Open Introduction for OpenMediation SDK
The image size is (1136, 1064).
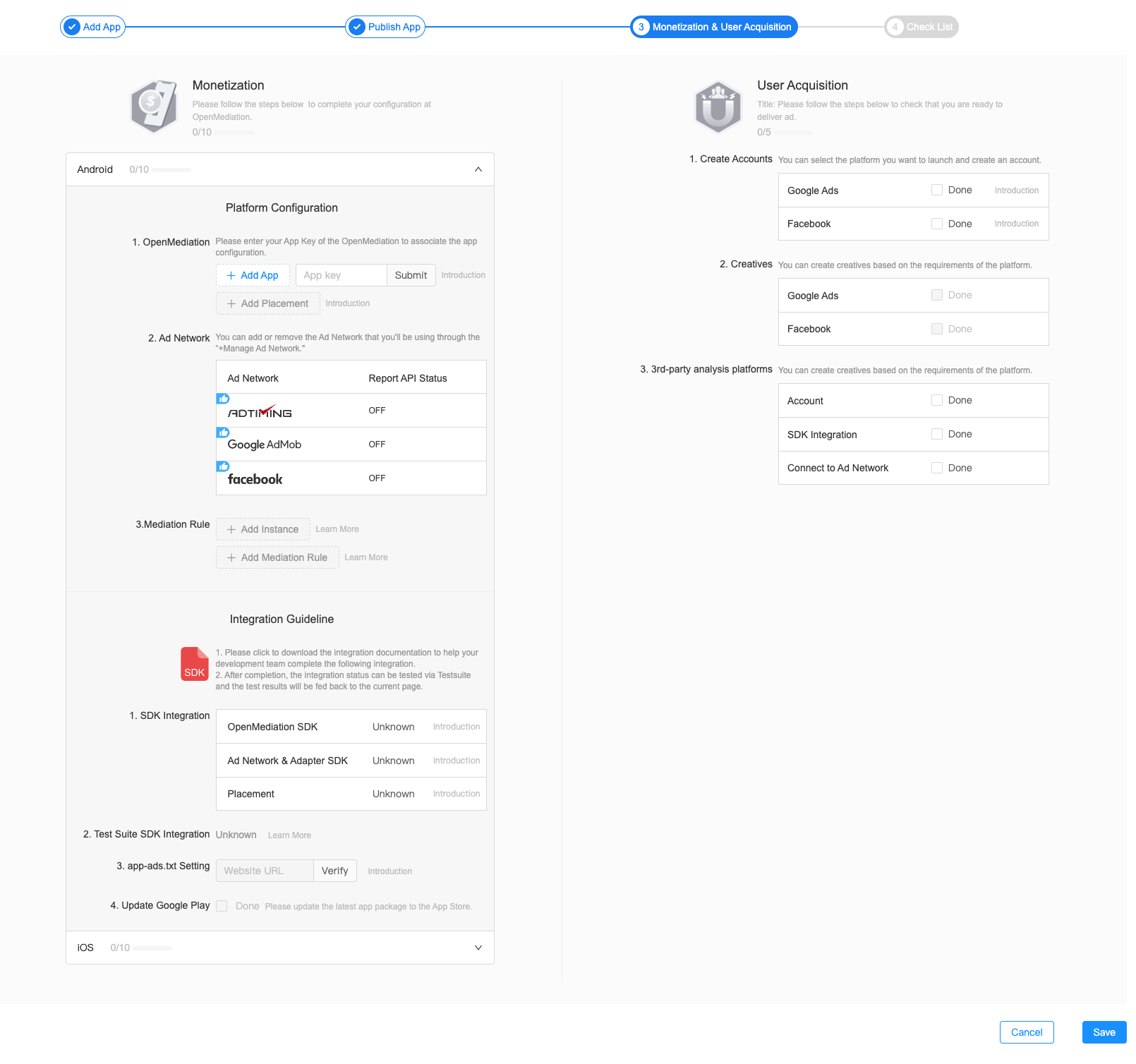pyautogui.click(x=457, y=727)
